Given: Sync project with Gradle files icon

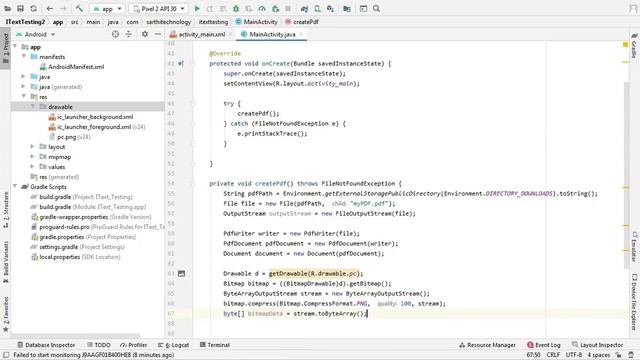Looking at the screenshot, I should [x=304, y=9].
